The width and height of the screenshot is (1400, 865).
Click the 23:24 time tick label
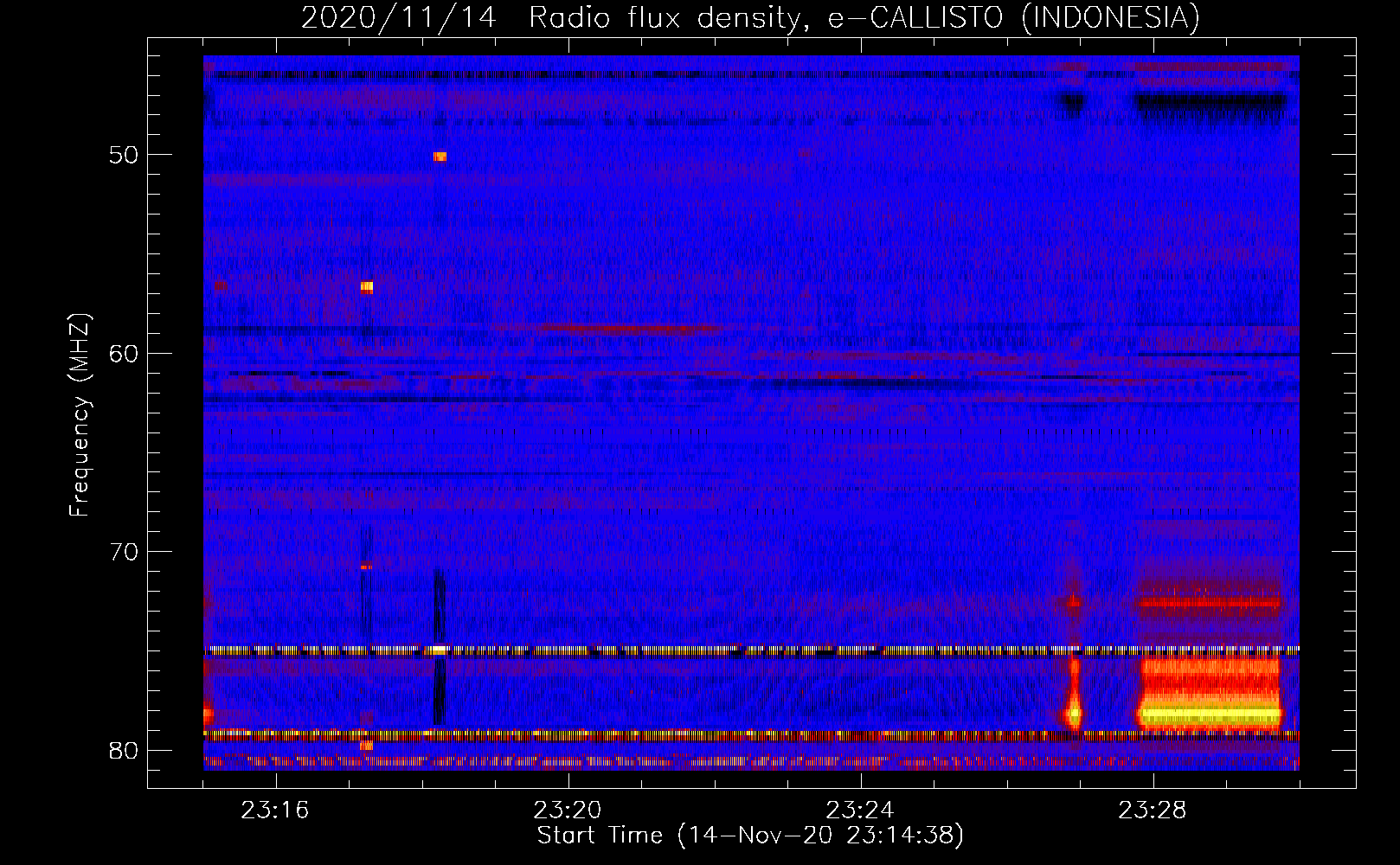[x=860, y=811]
